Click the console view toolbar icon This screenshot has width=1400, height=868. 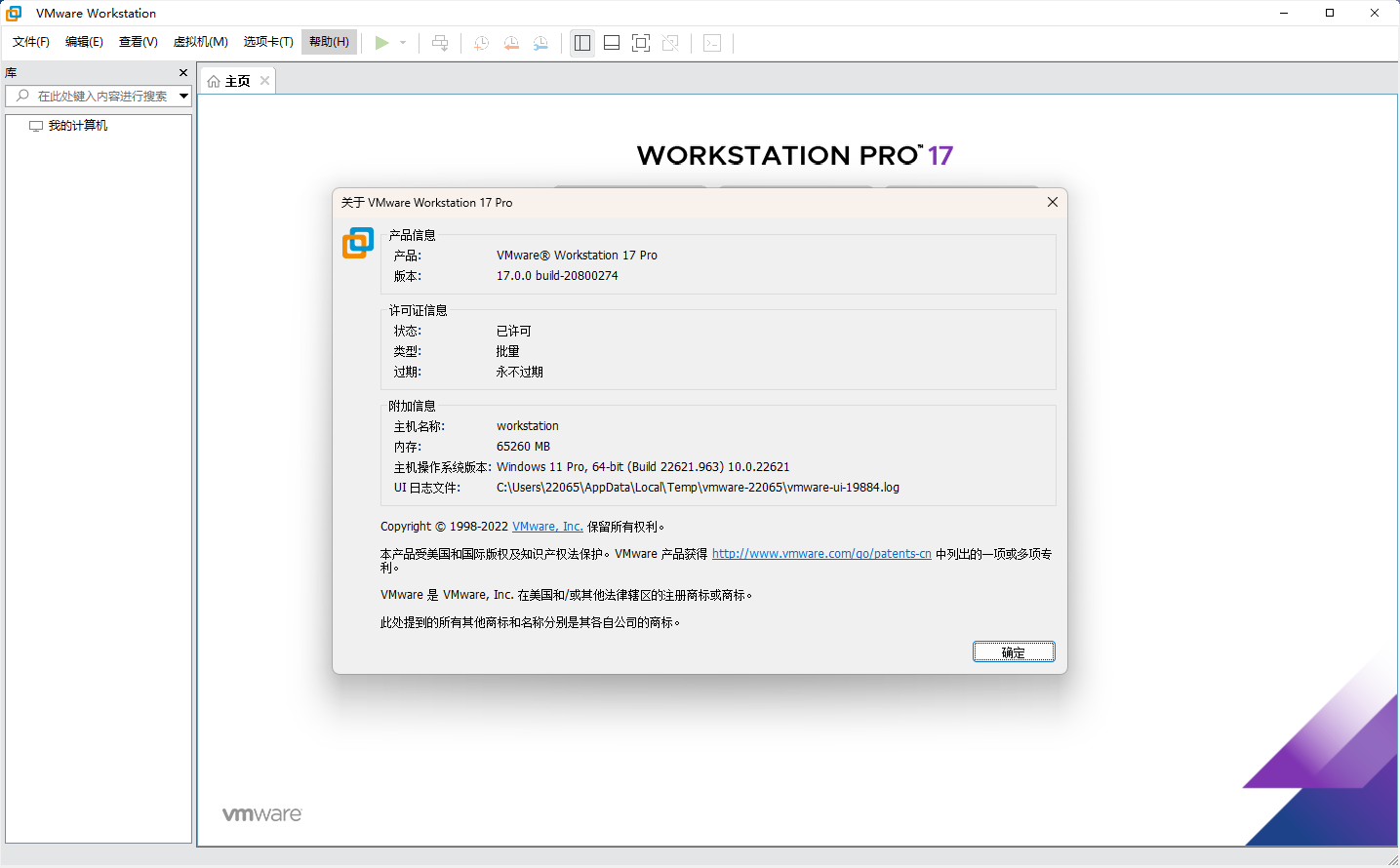[x=712, y=43]
